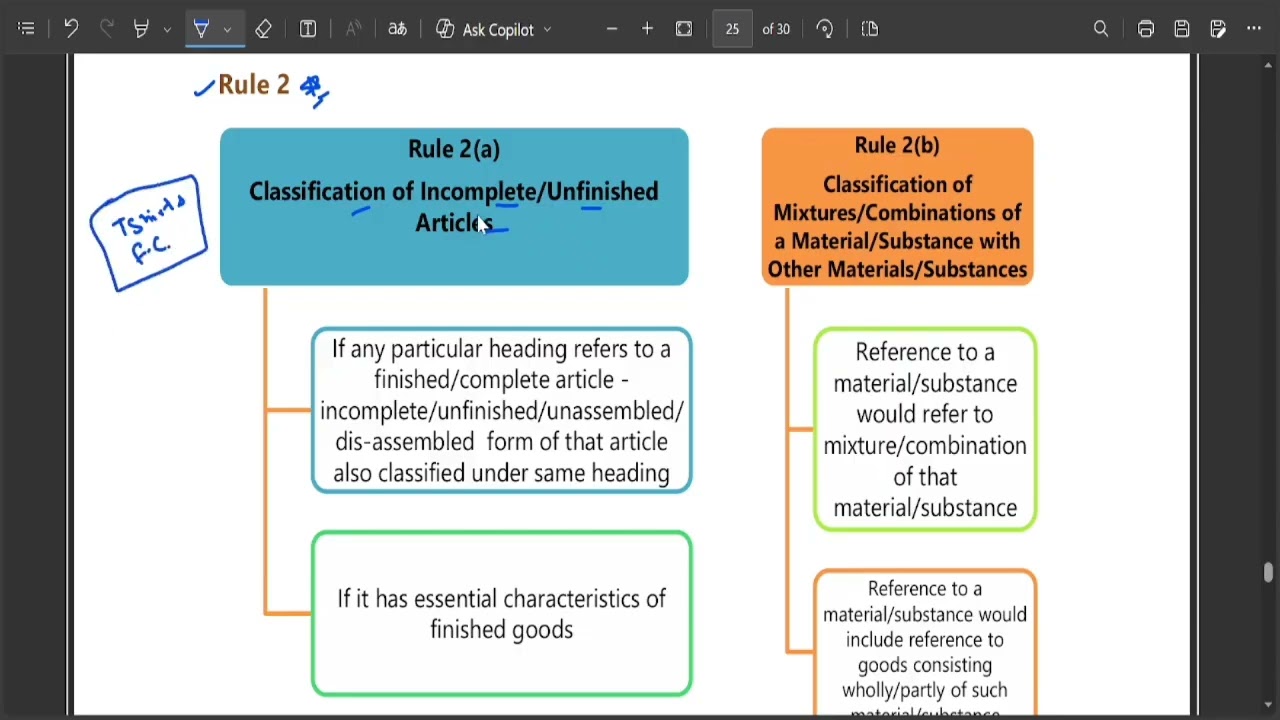Image resolution: width=1280 pixels, height=720 pixels.
Task: Expand draw pen options dropdown
Action: pos(167,30)
